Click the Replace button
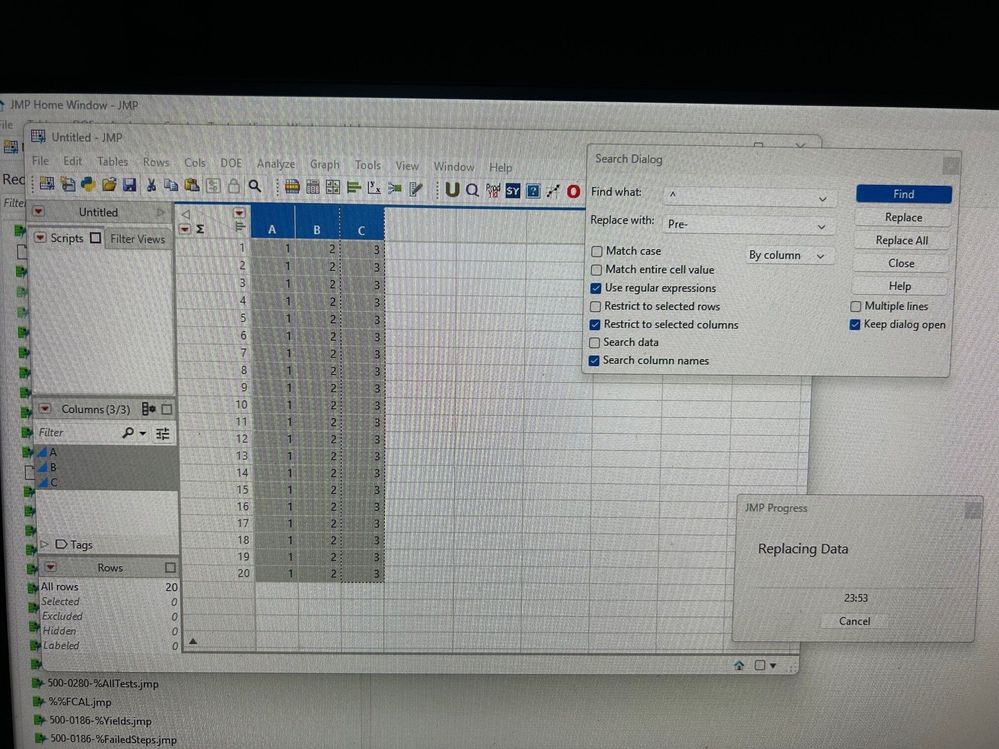 (903, 217)
